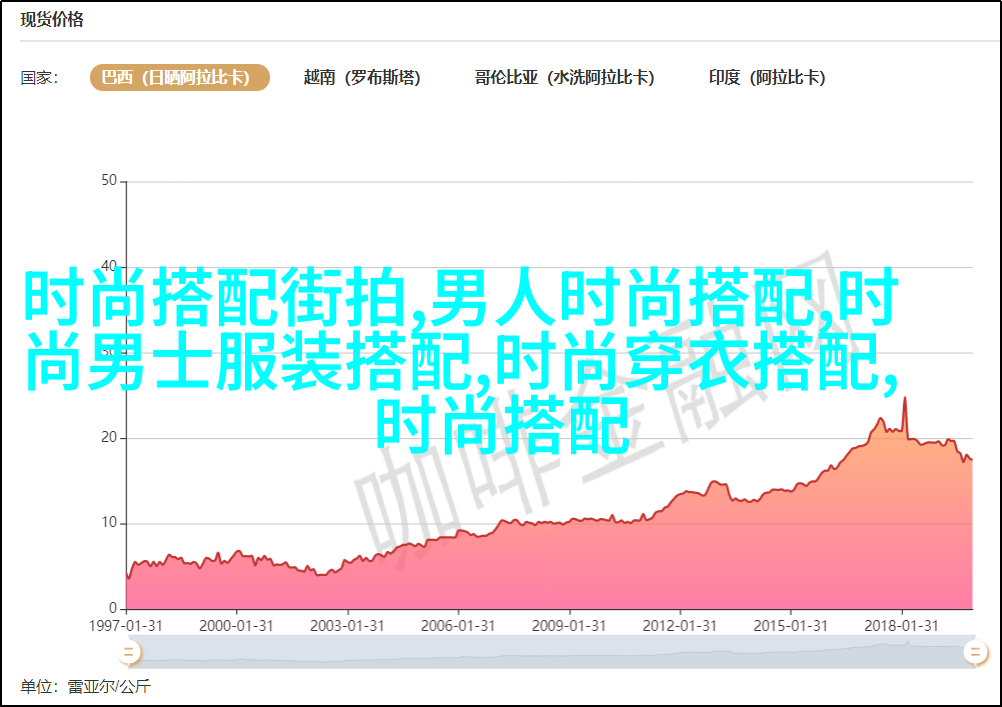
Task: Click the 2012-01-31 x-axis date label
Action: (x=681, y=625)
